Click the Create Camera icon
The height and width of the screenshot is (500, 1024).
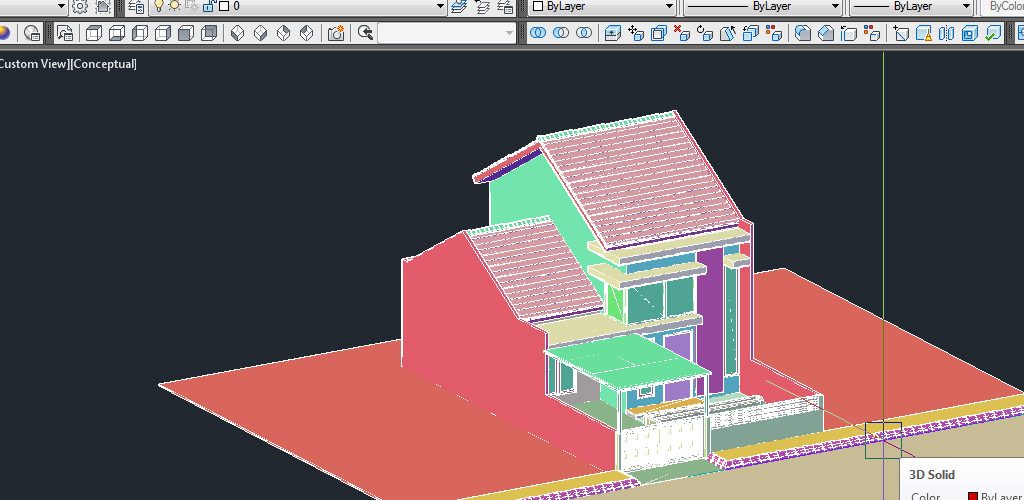point(336,33)
